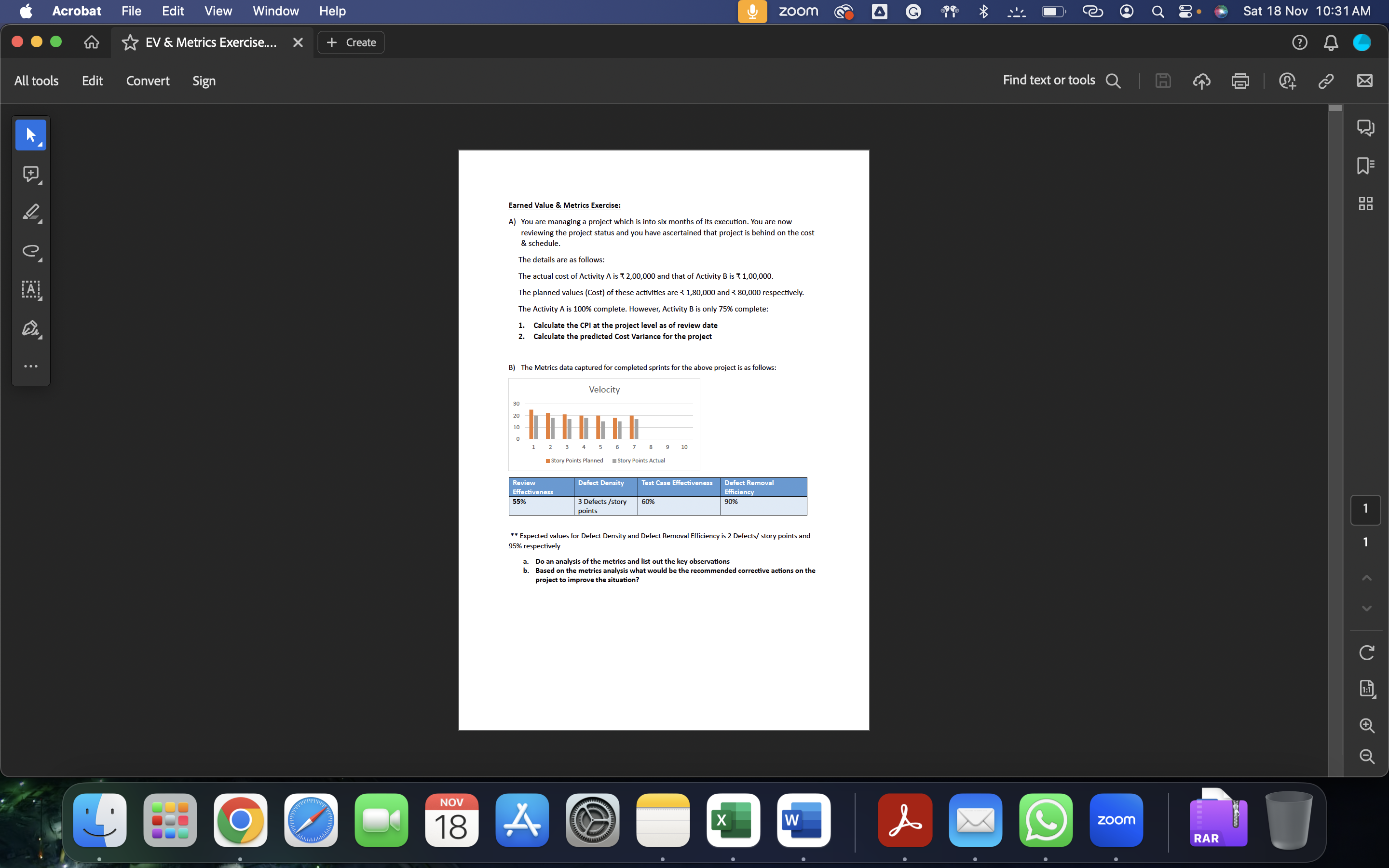Expand next page chevron control
Image resolution: width=1389 pixels, height=868 pixels.
(1367, 609)
